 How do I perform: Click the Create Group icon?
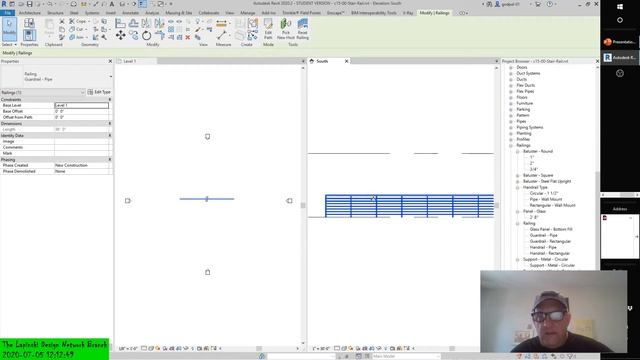(253, 23)
